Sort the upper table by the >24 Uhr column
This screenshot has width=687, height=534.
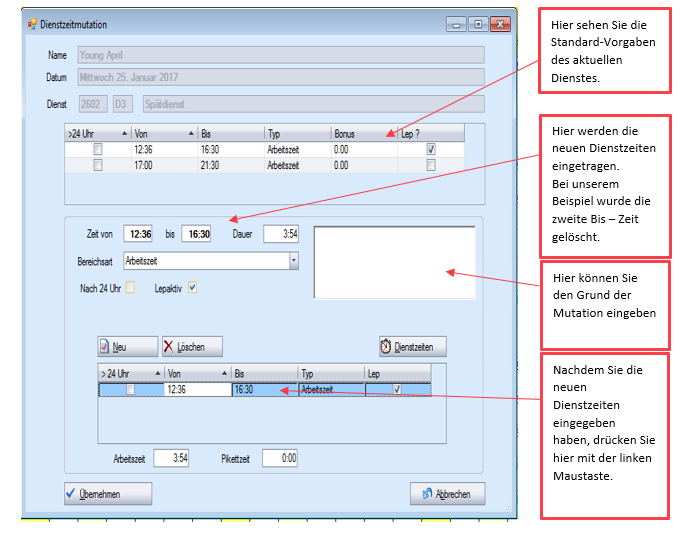98,134
